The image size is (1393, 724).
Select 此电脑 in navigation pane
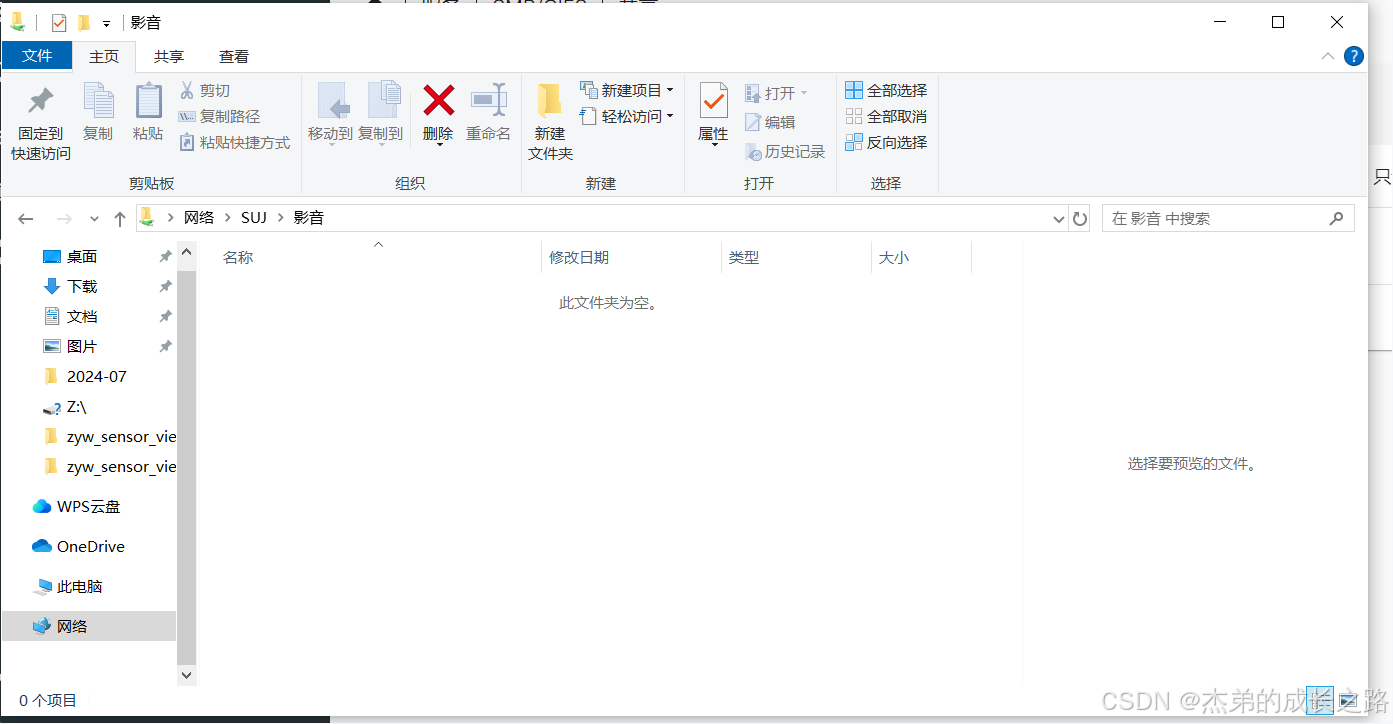click(x=79, y=587)
